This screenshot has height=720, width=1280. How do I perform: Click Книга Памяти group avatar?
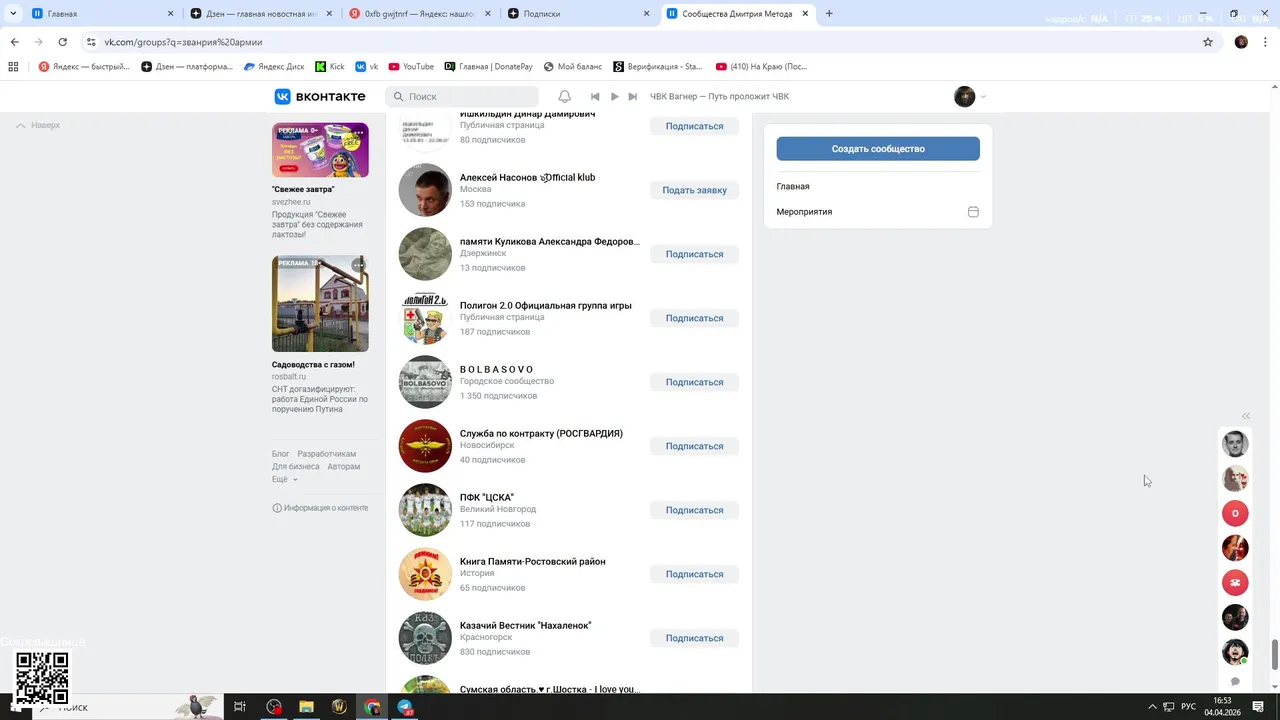[425, 574]
